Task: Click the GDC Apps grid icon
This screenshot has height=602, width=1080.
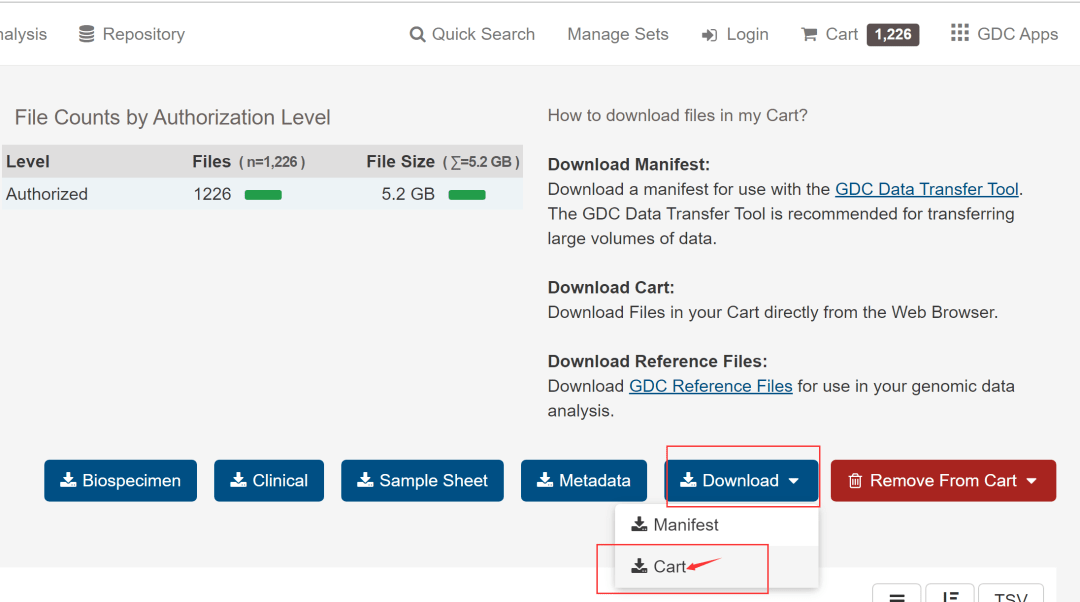Action: [x=959, y=32]
